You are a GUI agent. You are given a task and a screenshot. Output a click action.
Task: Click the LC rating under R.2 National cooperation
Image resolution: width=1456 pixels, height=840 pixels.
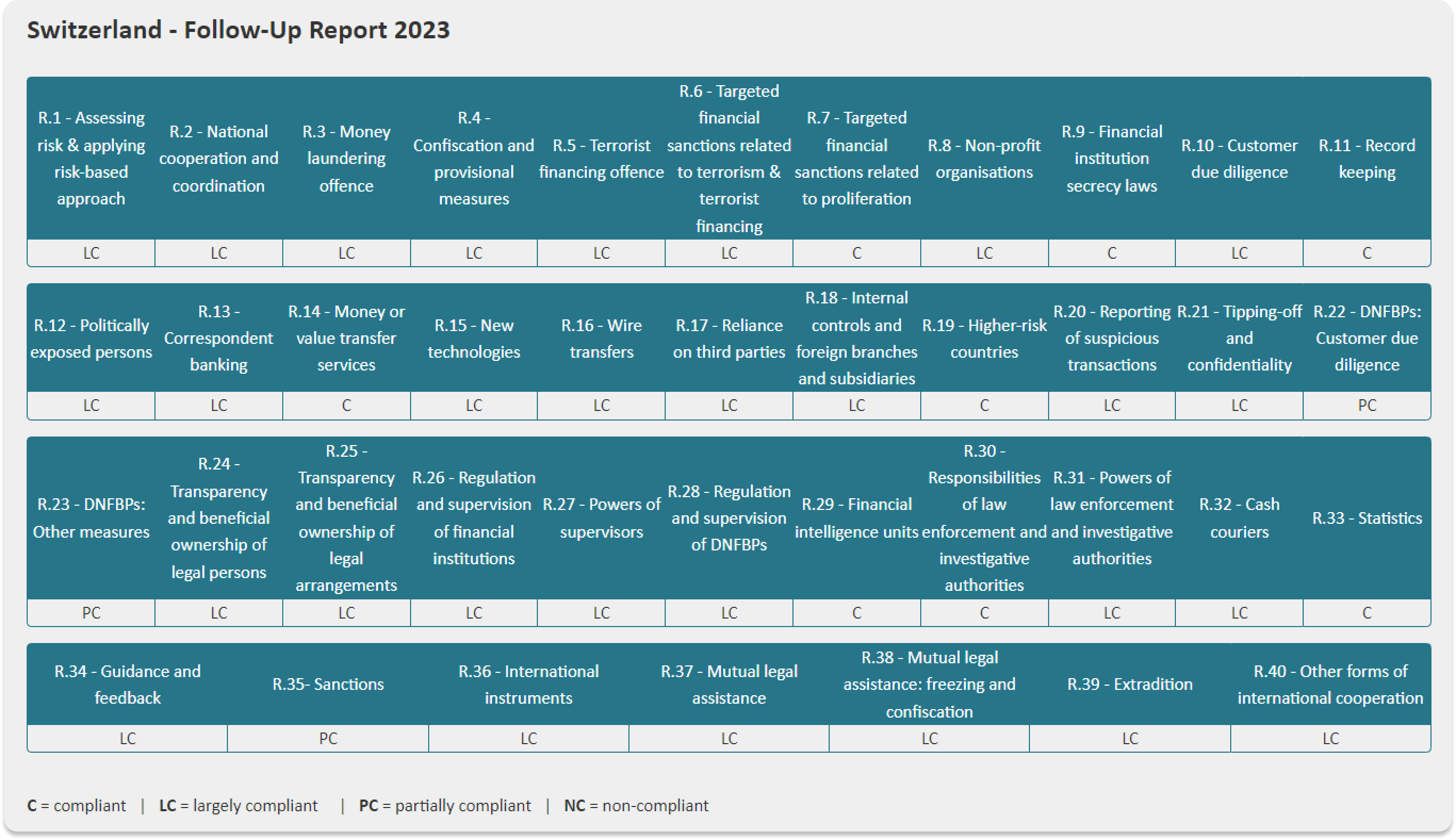[218, 253]
